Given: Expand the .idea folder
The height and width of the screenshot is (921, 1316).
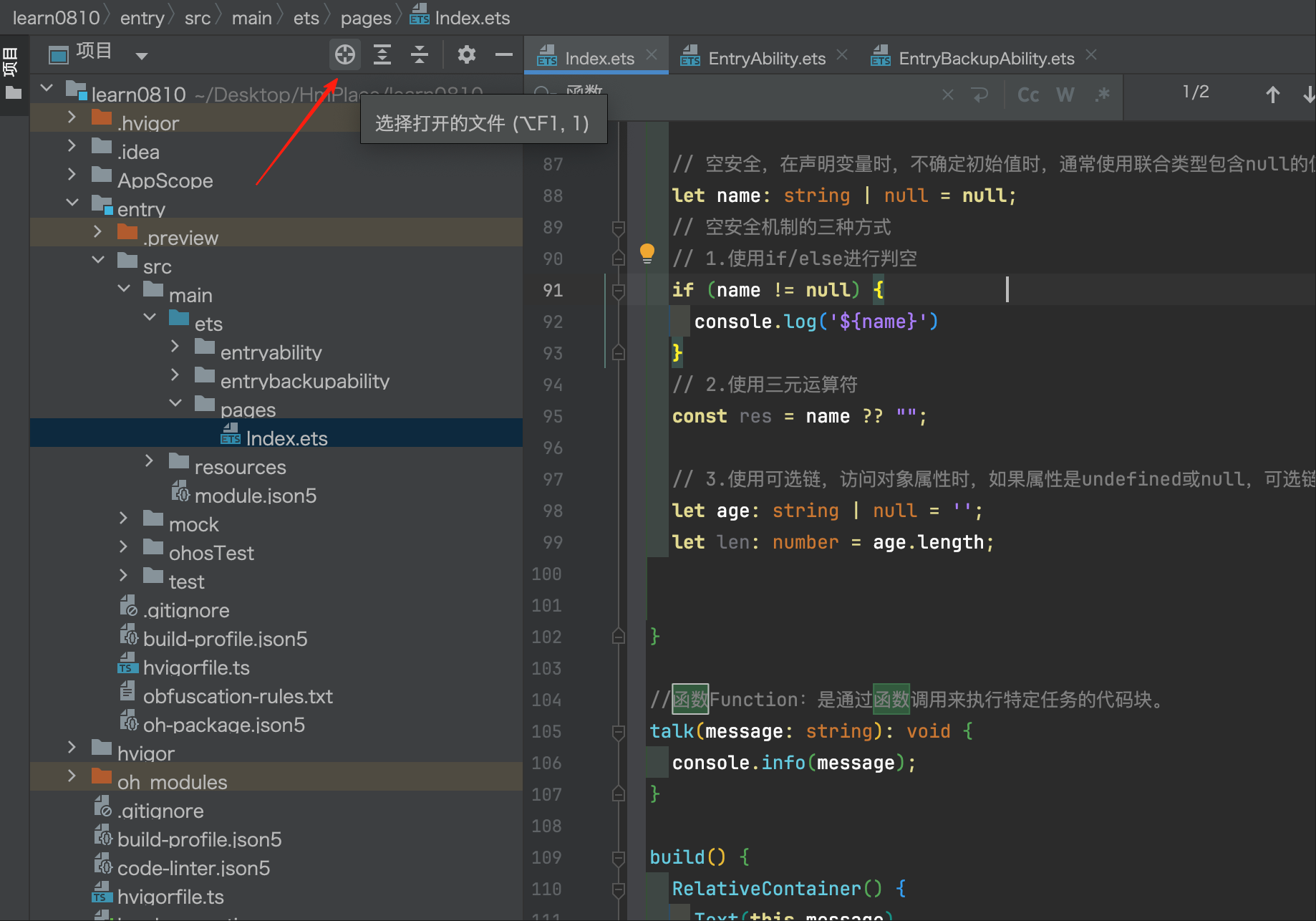Looking at the screenshot, I should 72,145.
